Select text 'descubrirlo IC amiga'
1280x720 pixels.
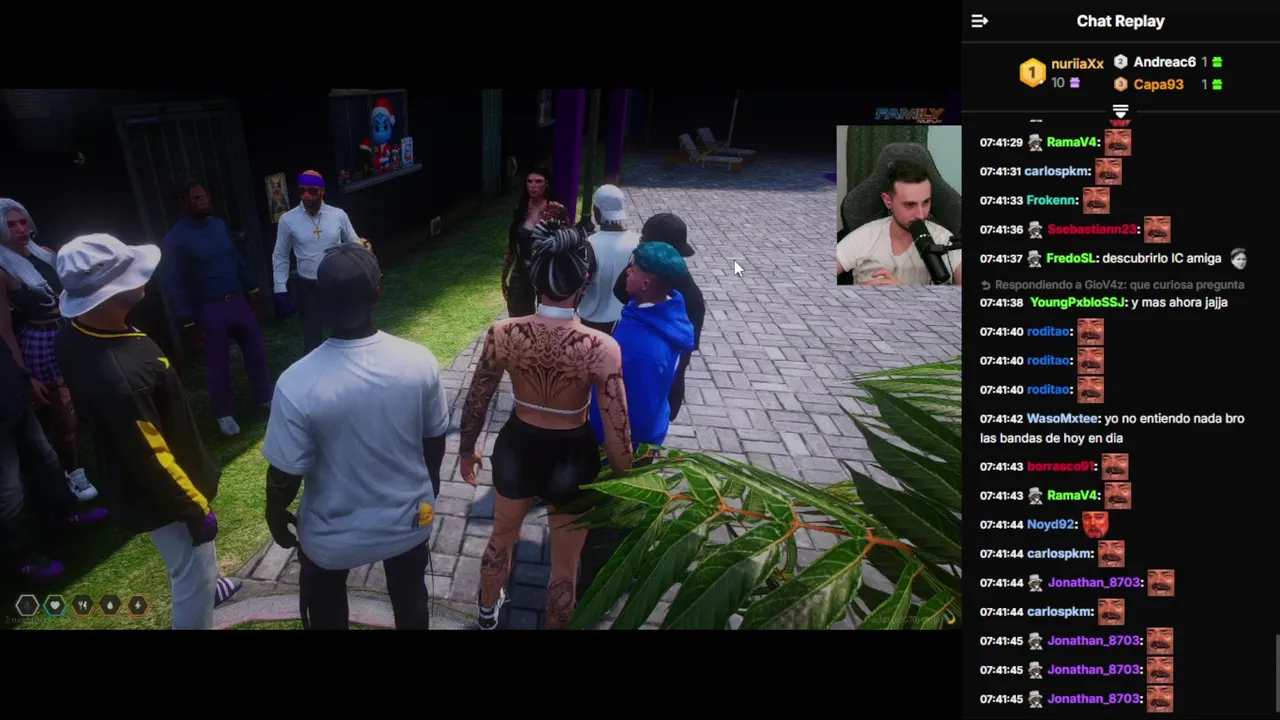coord(1161,258)
